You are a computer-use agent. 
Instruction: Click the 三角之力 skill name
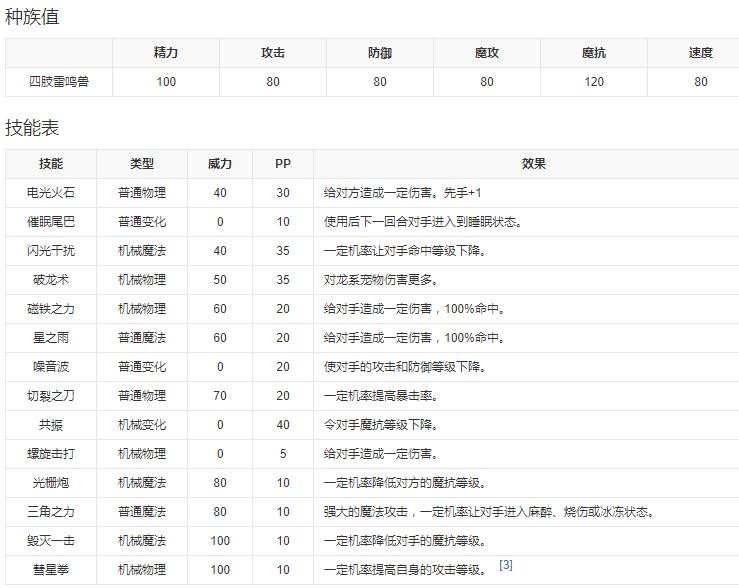(51, 512)
